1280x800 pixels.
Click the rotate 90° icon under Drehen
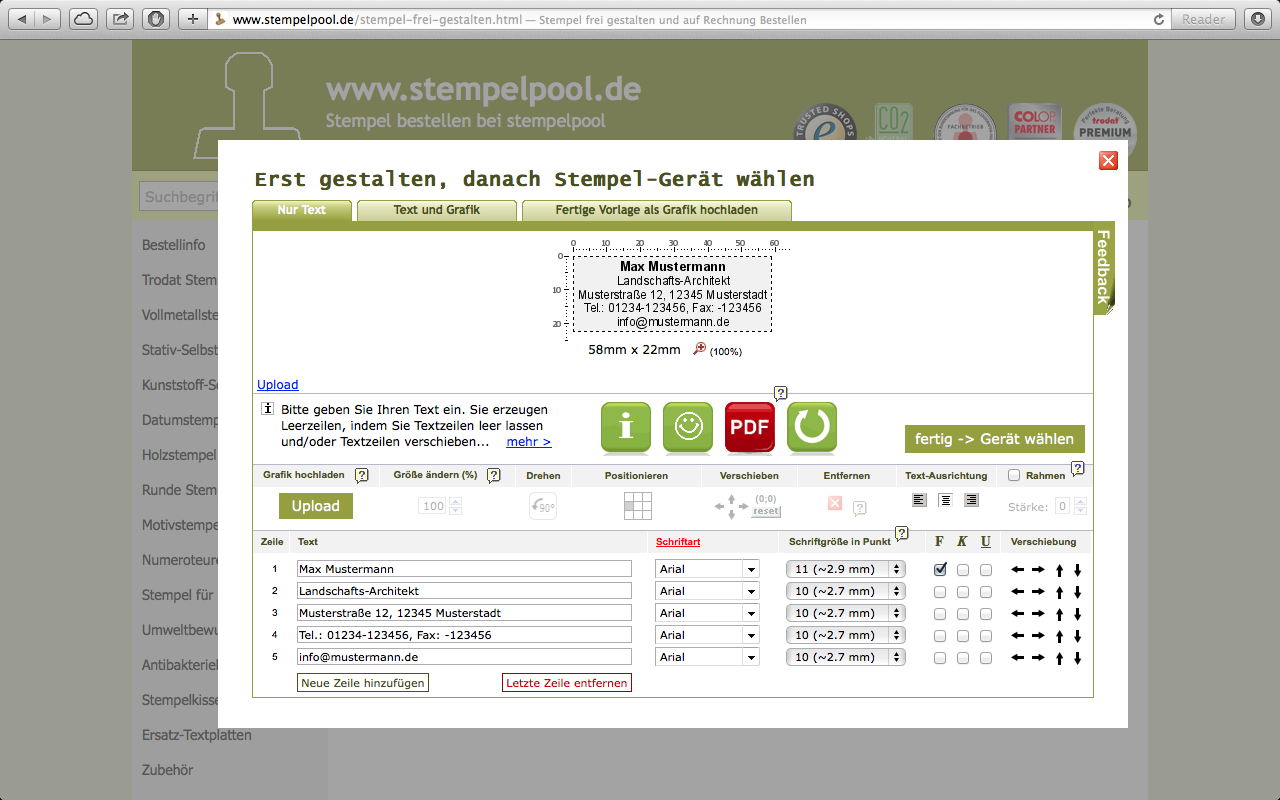[x=543, y=506]
